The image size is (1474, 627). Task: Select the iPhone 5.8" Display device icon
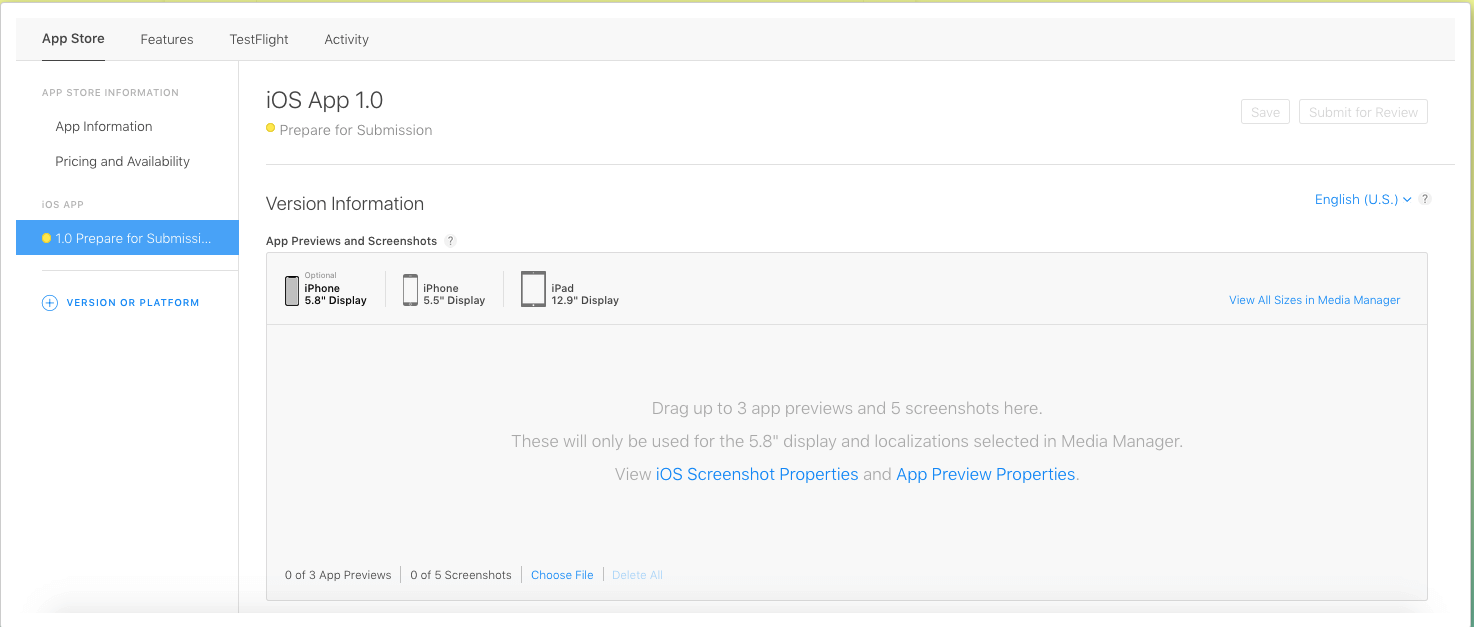tap(292, 291)
